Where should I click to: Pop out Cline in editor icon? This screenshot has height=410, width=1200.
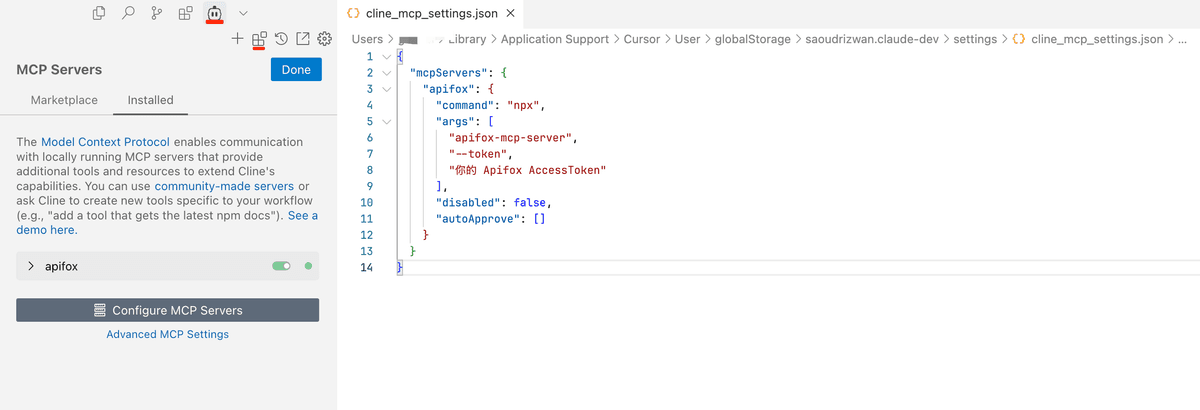303,39
